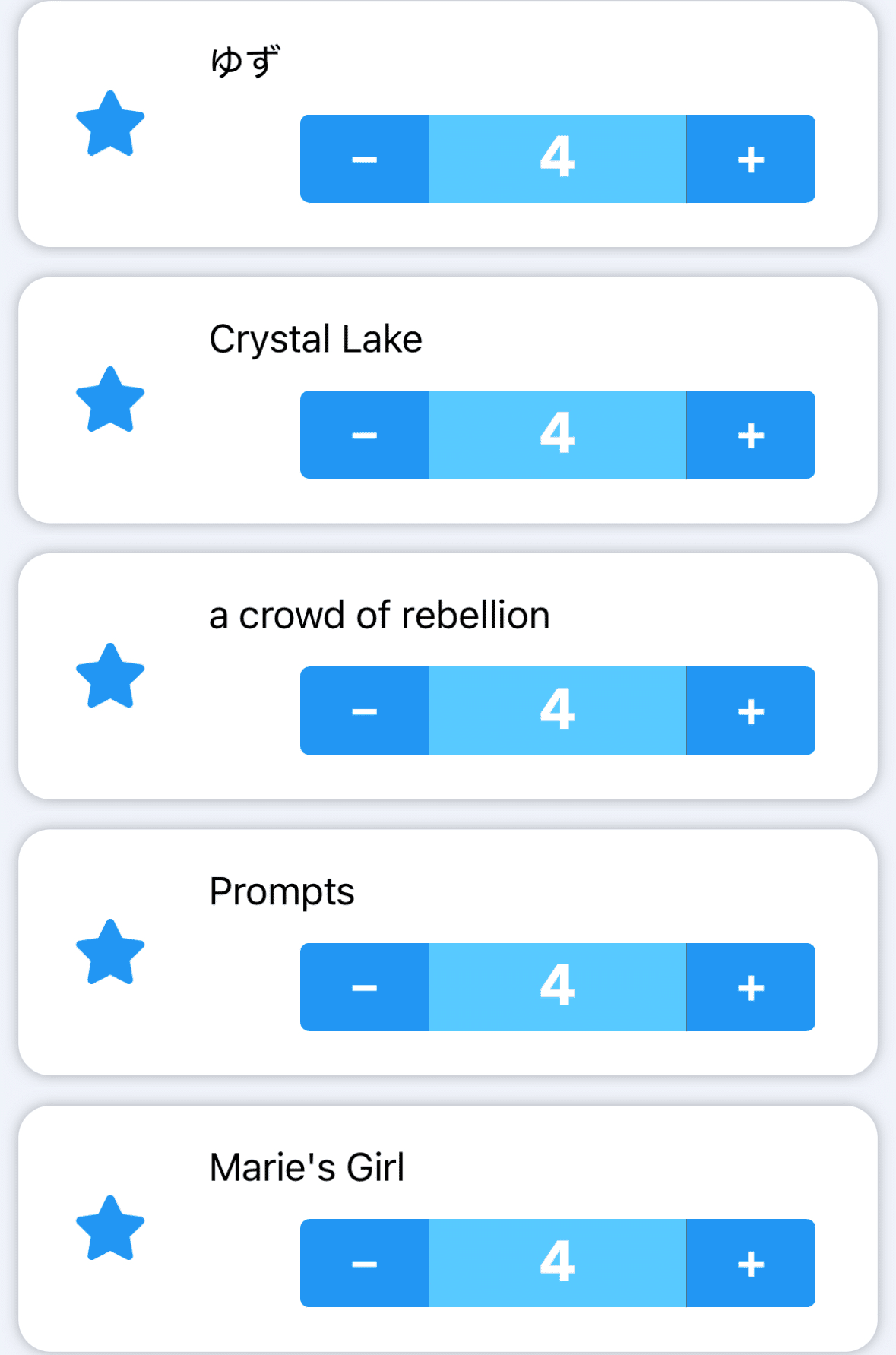This screenshot has height=1355, width=896.
Task: Lower Marie's Girl count by one
Action: (365, 1263)
